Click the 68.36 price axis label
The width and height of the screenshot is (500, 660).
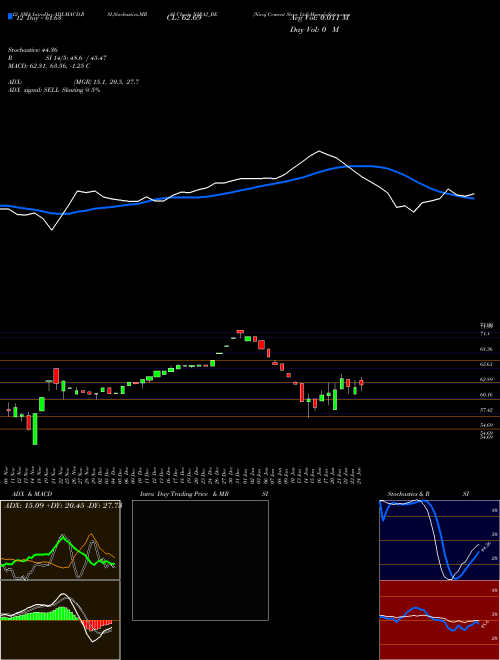pyautogui.click(x=486, y=349)
